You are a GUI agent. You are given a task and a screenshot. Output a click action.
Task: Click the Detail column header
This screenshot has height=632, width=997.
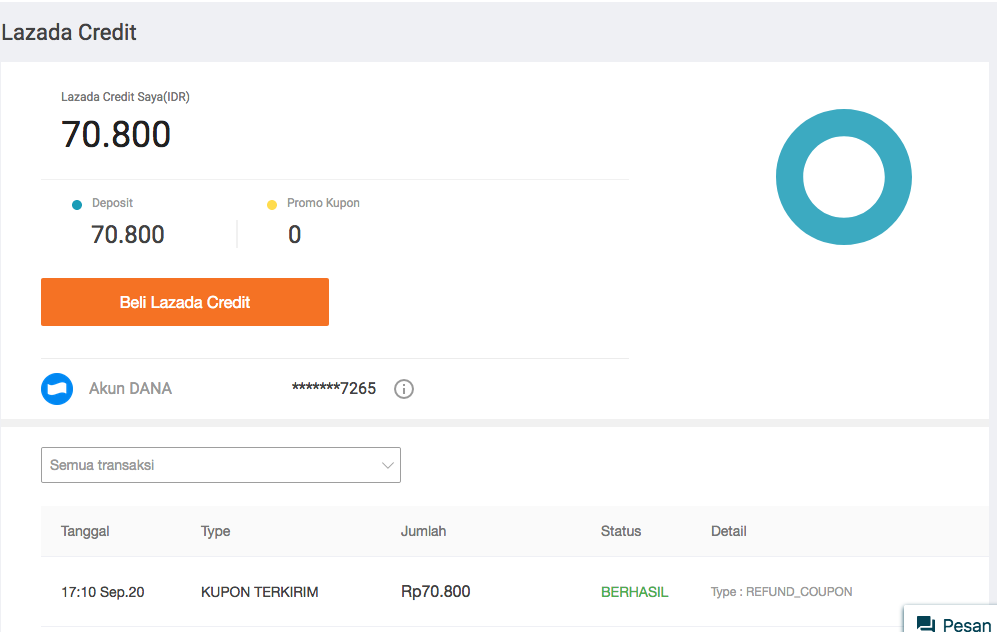coord(728,531)
